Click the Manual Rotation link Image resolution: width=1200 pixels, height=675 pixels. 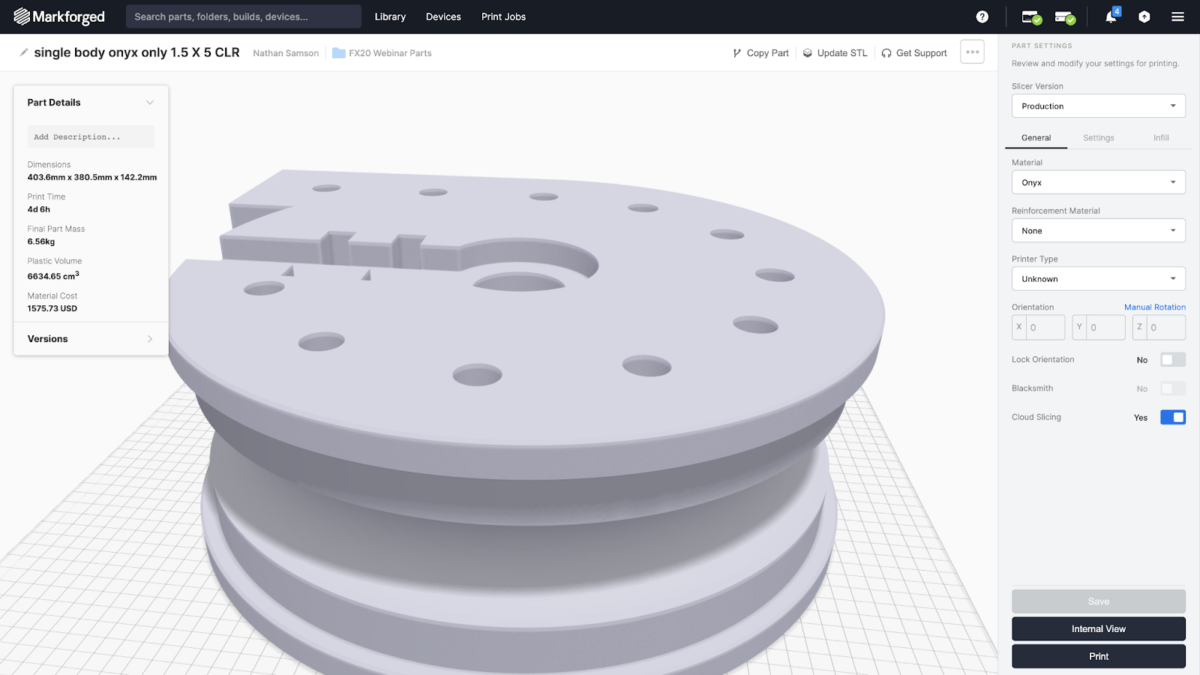1154,307
